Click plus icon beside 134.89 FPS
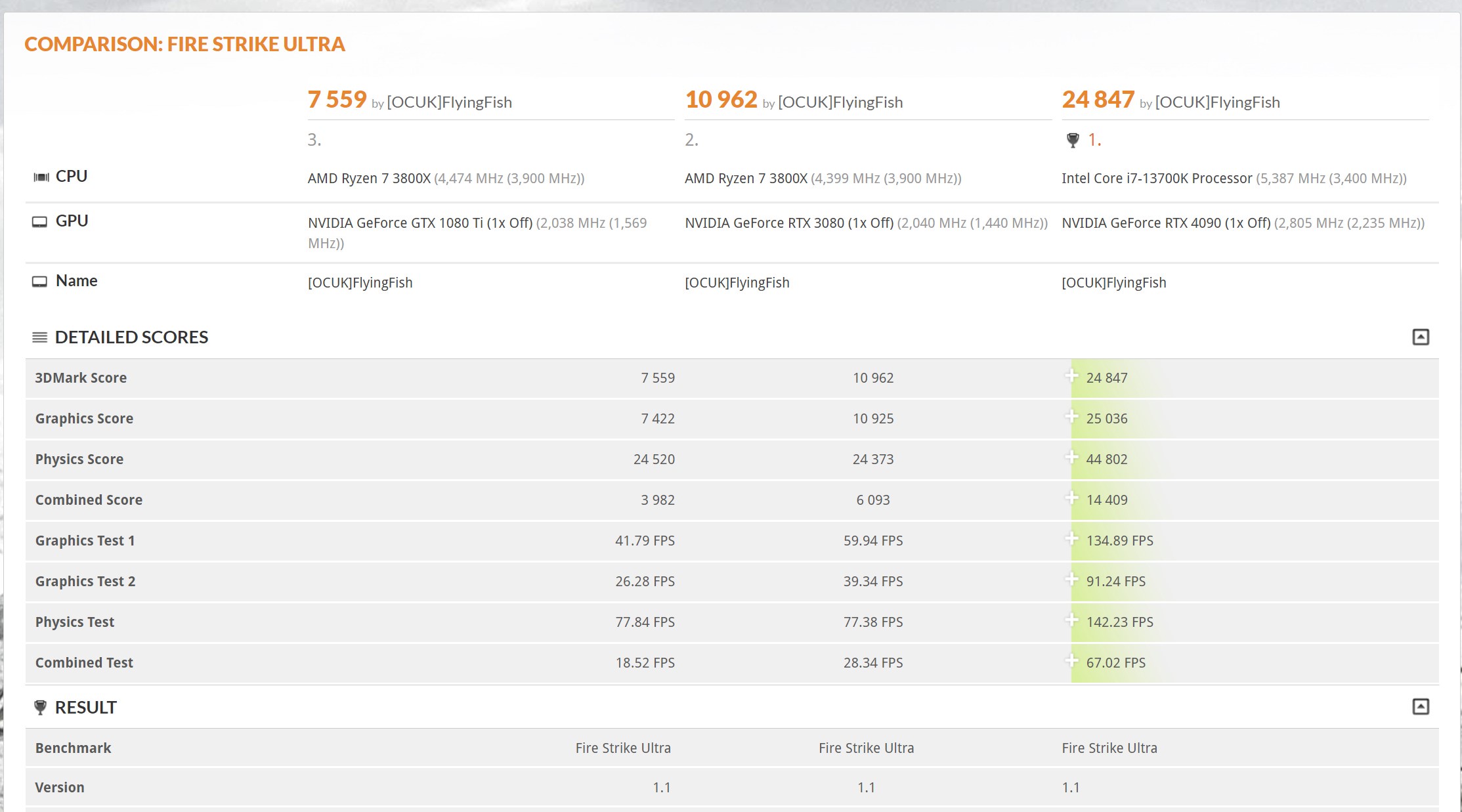The image size is (1462, 812). point(1071,539)
